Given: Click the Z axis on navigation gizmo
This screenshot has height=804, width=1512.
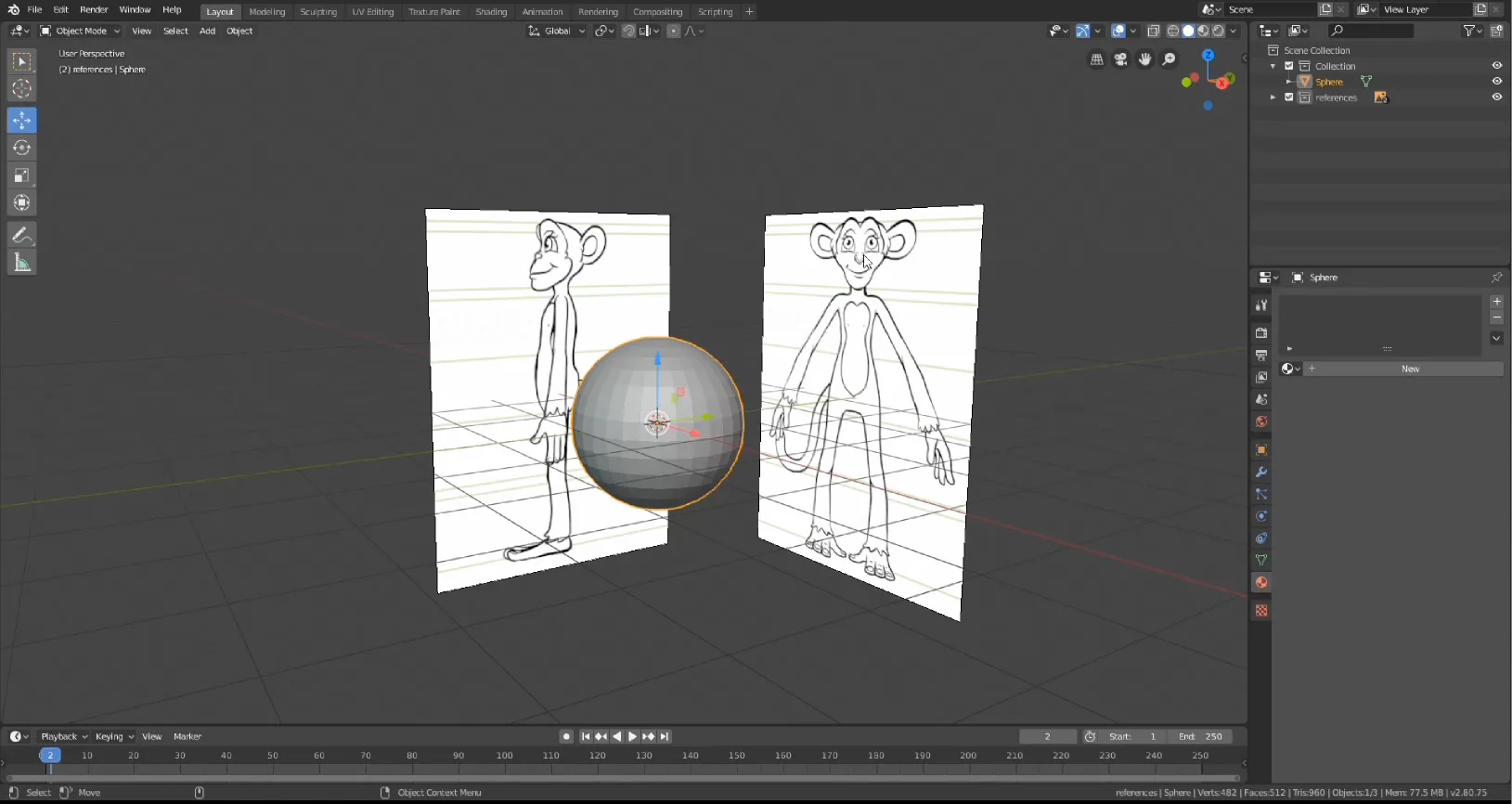Looking at the screenshot, I should click(x=1208, y=56).
